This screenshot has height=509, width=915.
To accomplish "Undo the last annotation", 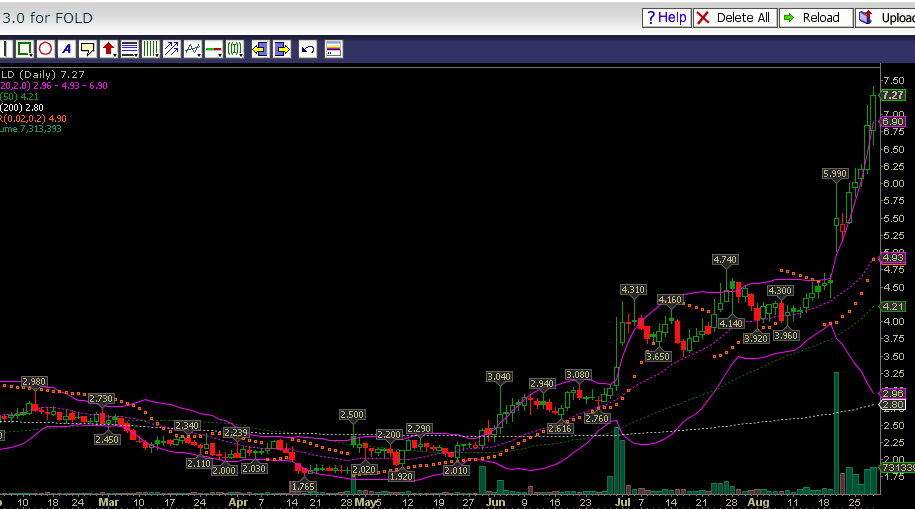I will 308,49.
